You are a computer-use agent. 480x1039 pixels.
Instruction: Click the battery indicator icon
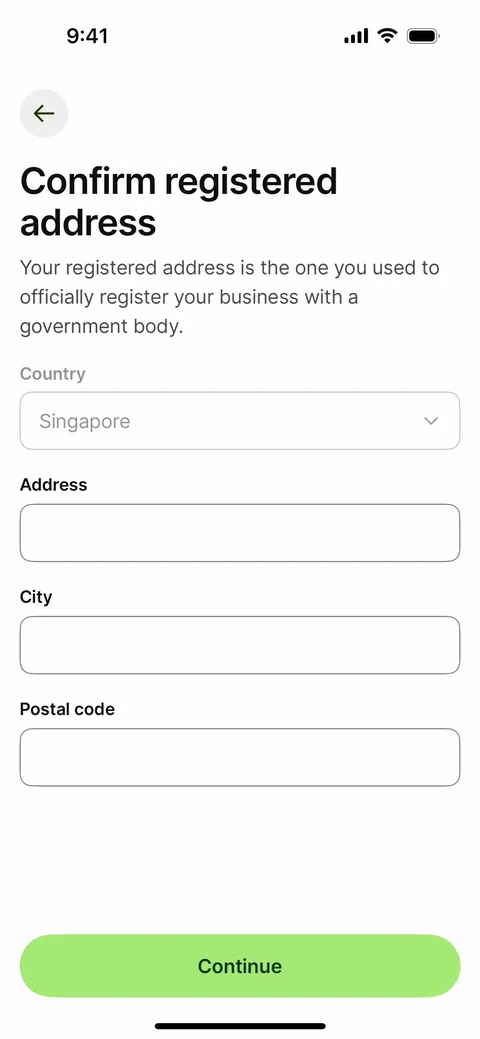click(424, 36)
